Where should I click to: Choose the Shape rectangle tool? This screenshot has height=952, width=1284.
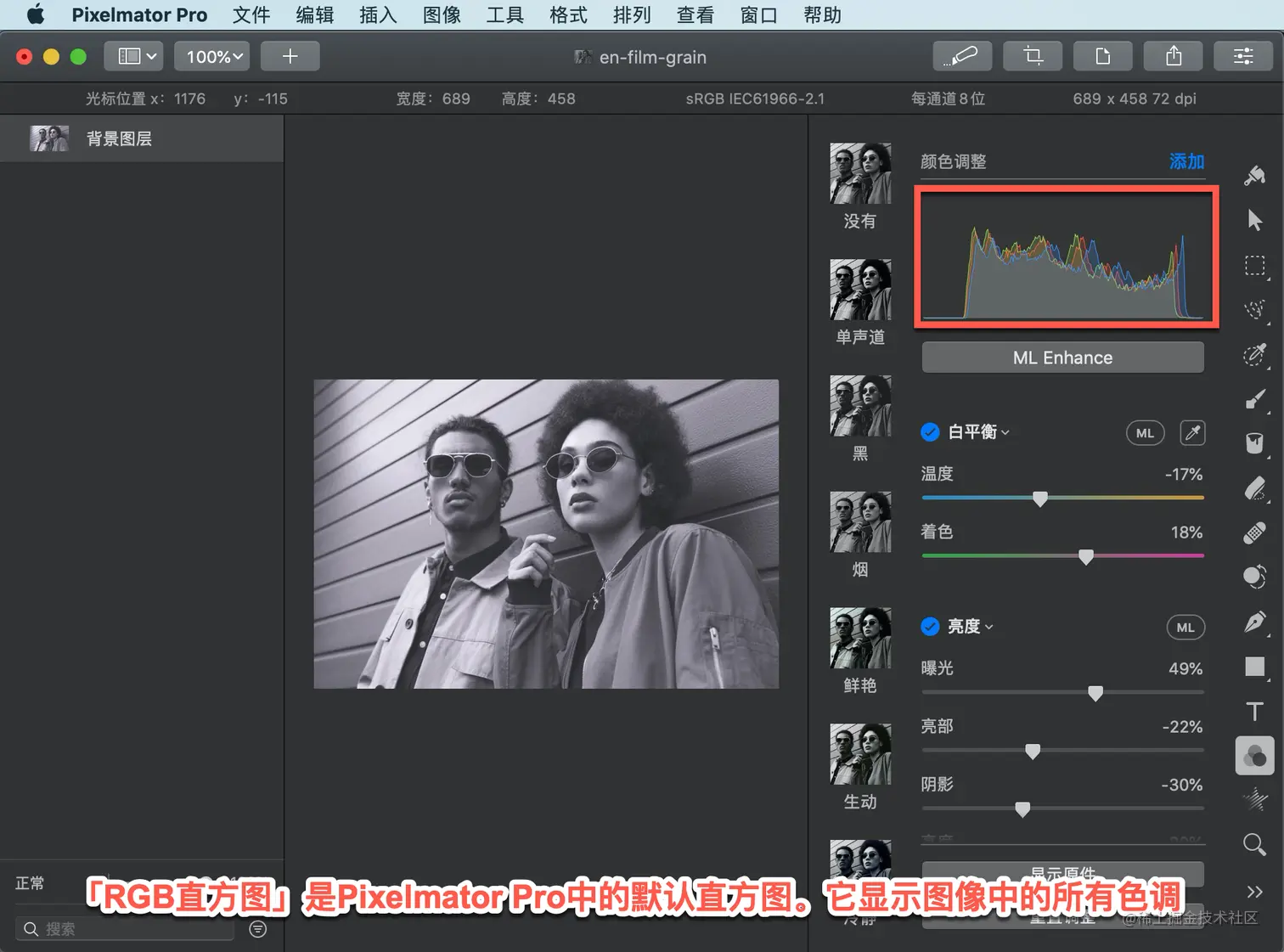(1254, 667)
